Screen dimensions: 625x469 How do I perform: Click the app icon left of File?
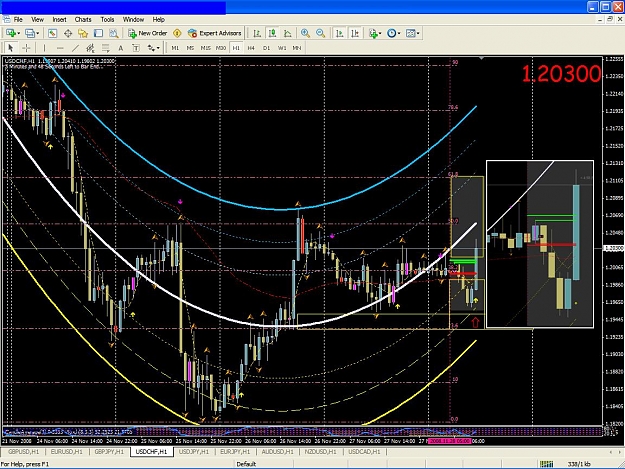(6, 19)
